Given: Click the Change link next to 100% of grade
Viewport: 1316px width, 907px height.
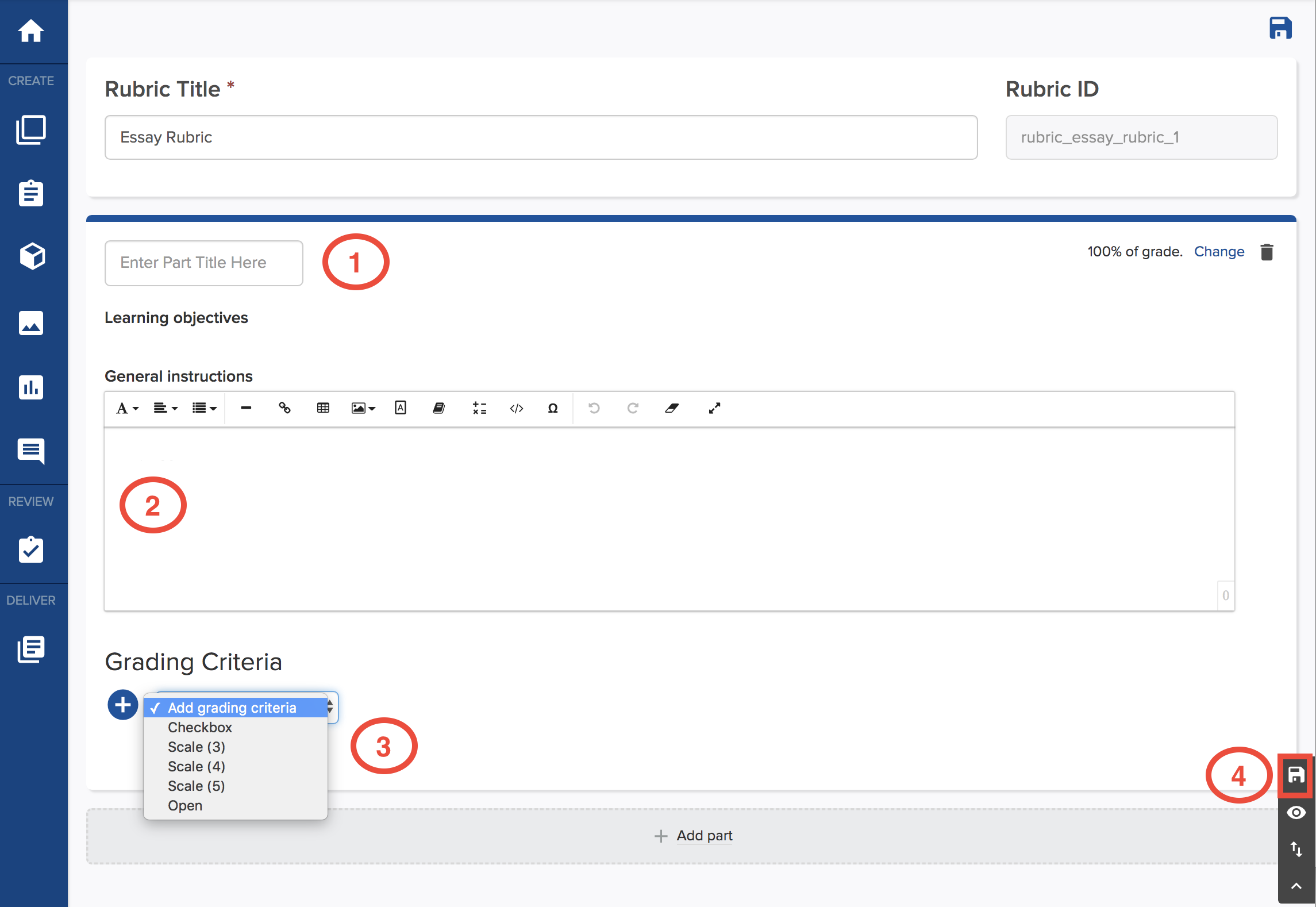Looking at the screenshot, I should pos(1219,251).
